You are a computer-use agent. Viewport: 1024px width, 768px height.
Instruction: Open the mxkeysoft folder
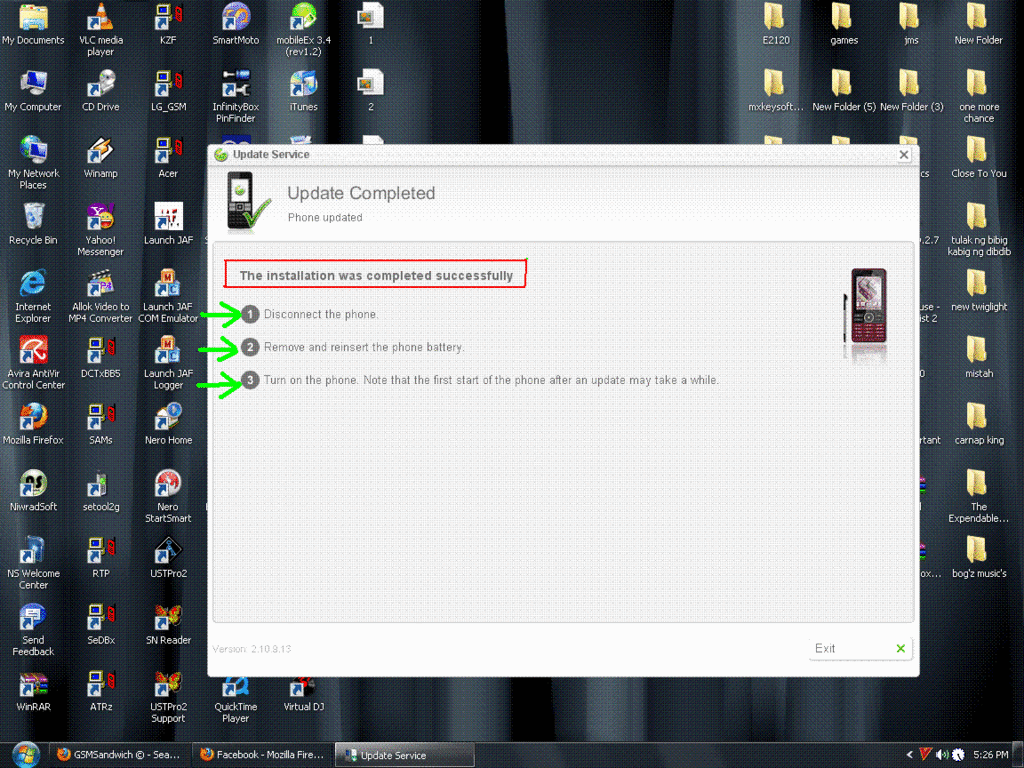coord(776,91)
